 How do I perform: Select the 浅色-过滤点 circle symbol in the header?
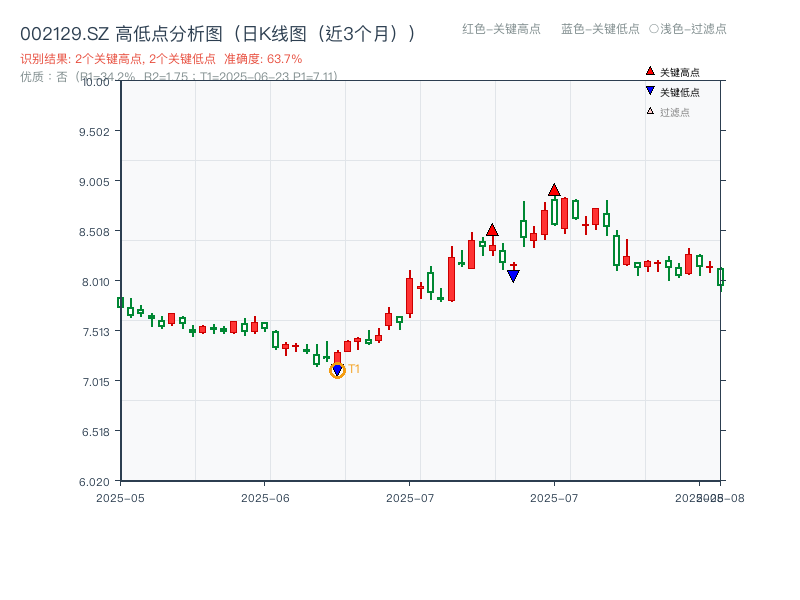[x=653, y=30]
